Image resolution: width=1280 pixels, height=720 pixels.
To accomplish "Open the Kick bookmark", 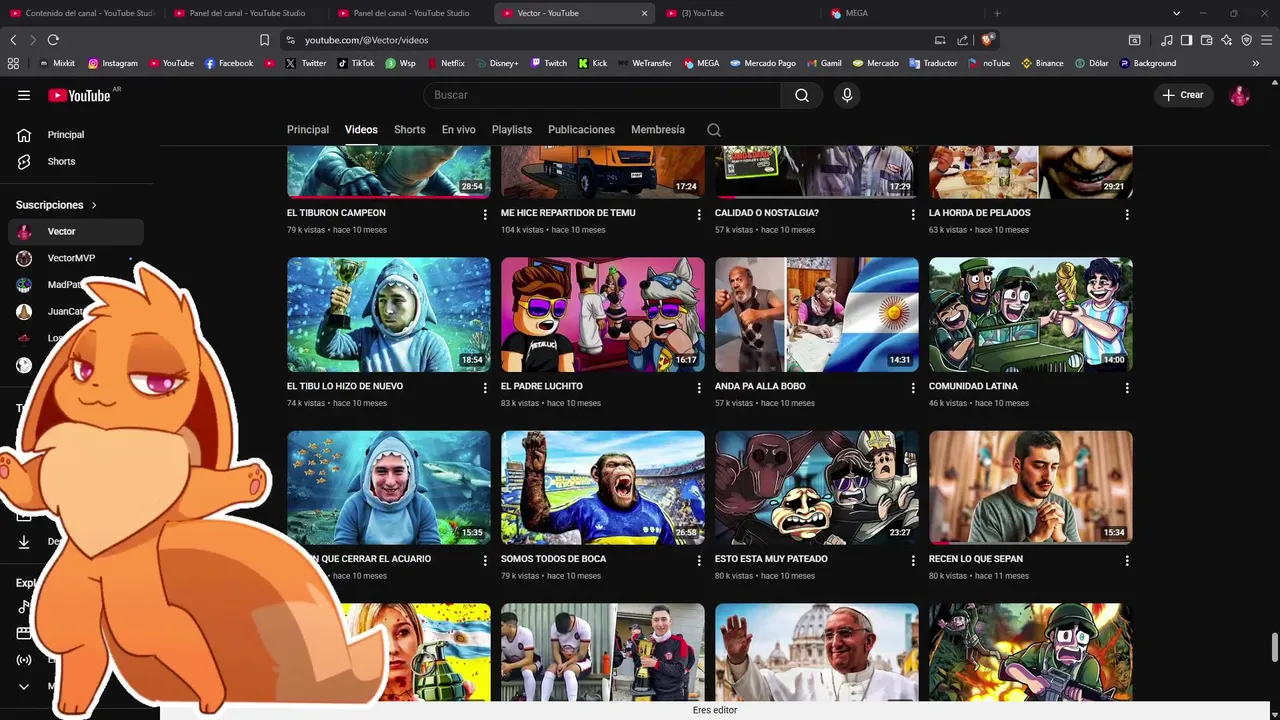I will [x=593, y=63].
